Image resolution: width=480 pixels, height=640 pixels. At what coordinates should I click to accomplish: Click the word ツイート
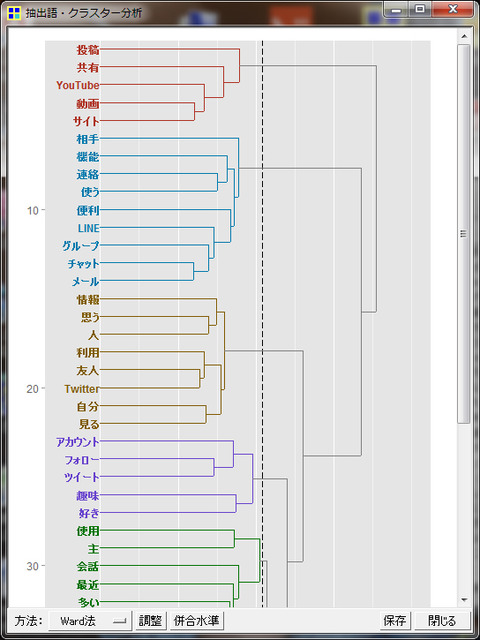click(82, 477)
